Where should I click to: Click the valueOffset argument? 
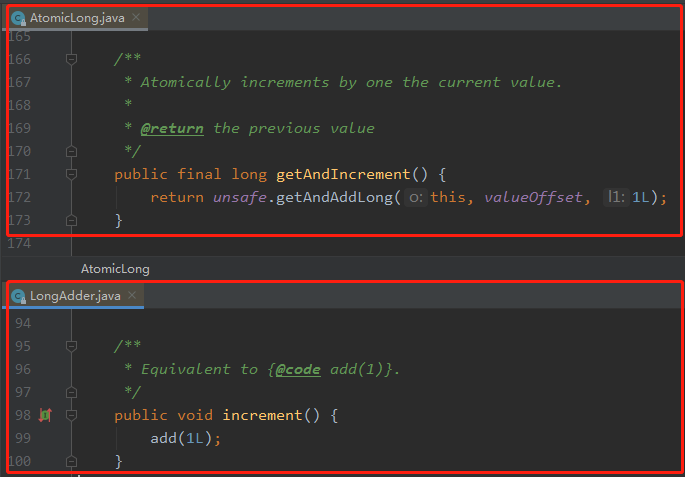(533, 197)
